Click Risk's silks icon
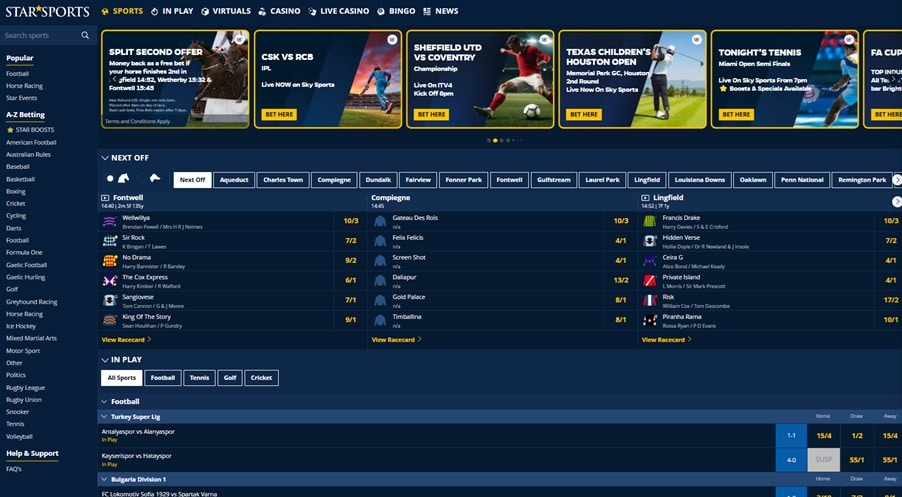The image size is (902, 497). click(x=650, y=300)
